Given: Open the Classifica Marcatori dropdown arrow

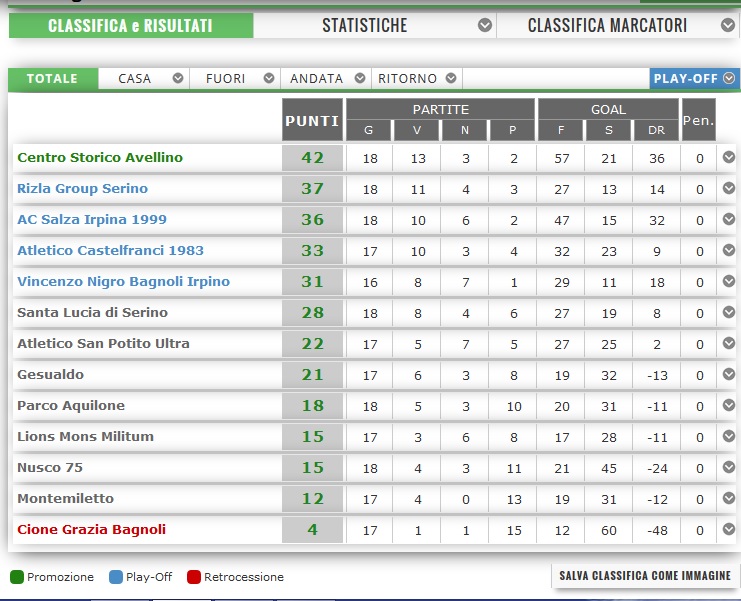Looking at the screenshot, I should pyautogui.click(x=731, y=26).
